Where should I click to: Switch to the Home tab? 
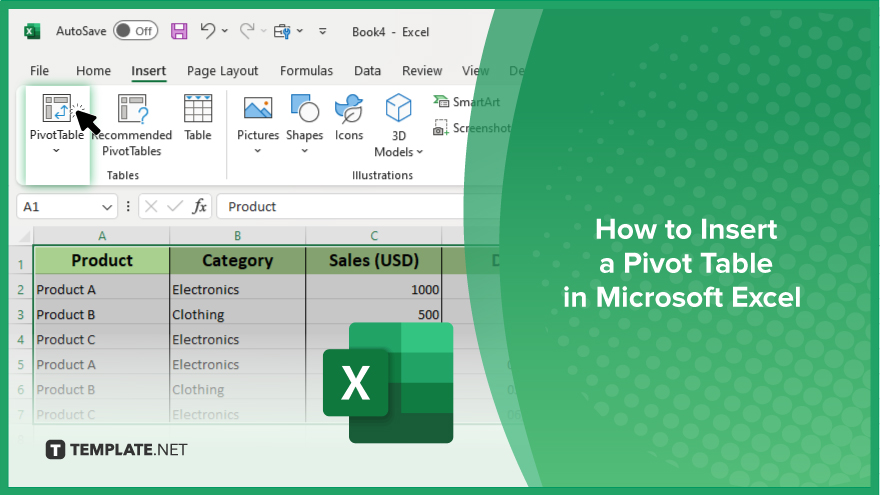point(93,71)
